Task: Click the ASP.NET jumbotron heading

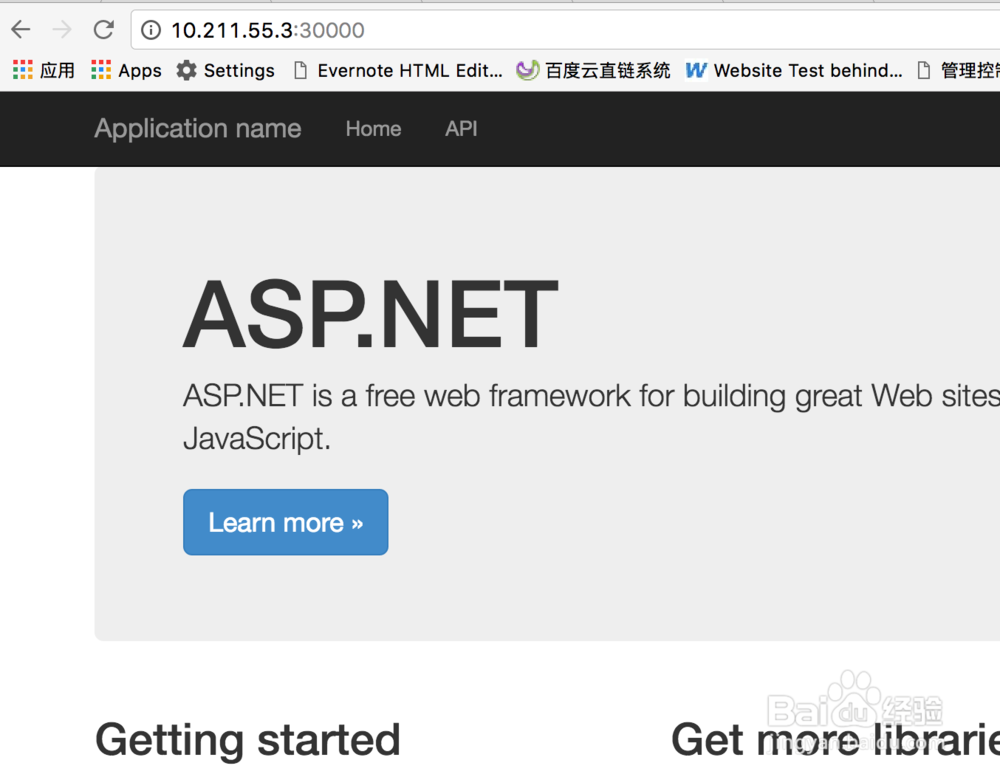Action: 371,314
